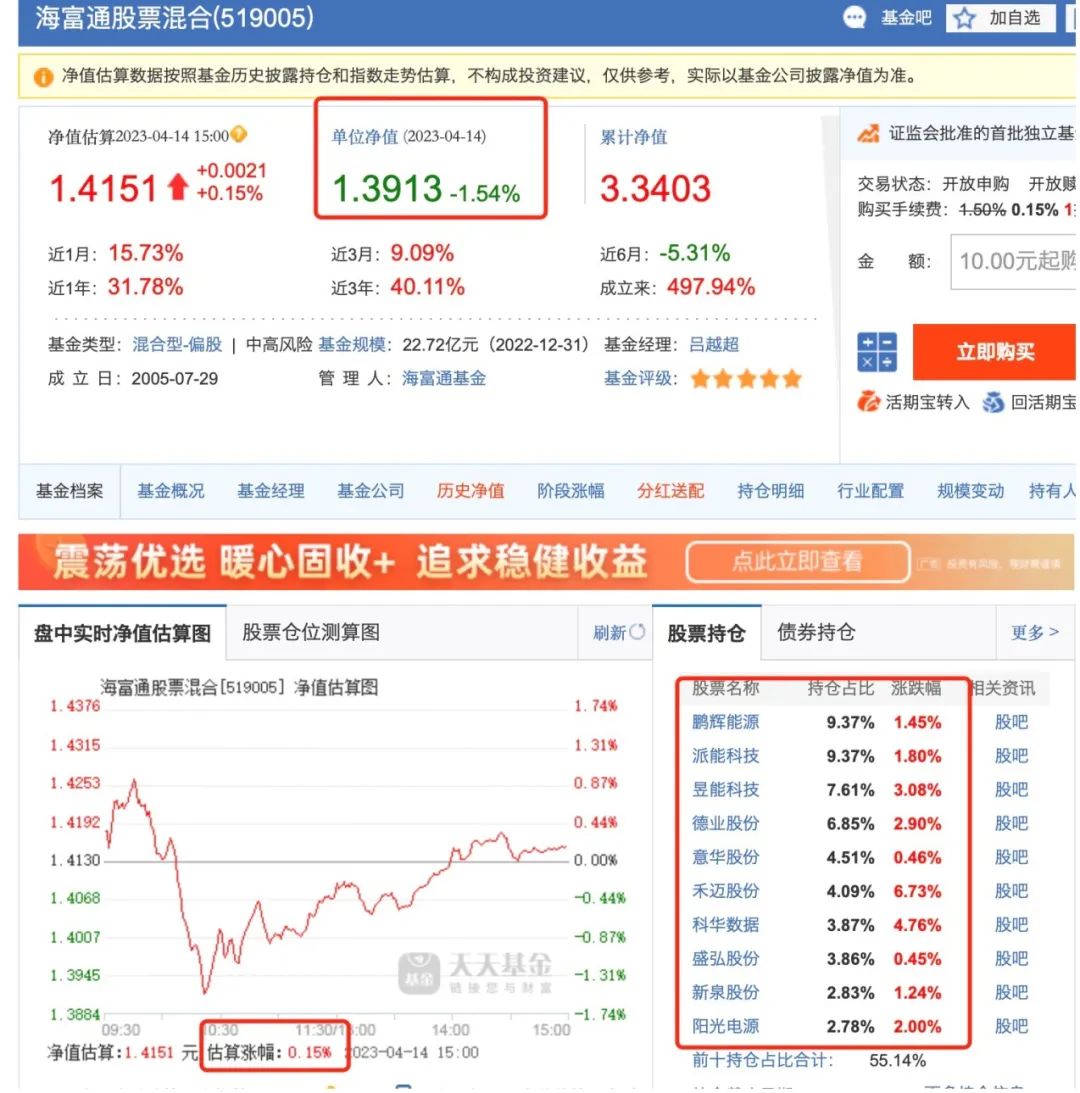Click the 点此立即查看 banner button

tap(798, 561)
